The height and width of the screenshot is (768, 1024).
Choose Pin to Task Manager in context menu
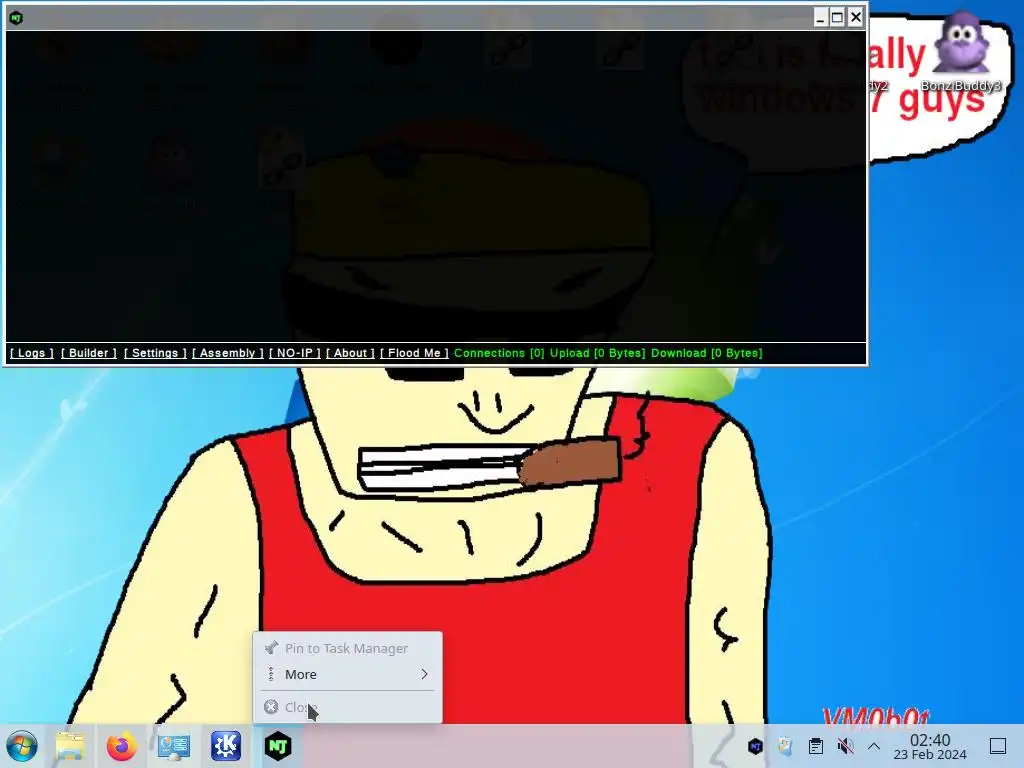coord(347,648)
